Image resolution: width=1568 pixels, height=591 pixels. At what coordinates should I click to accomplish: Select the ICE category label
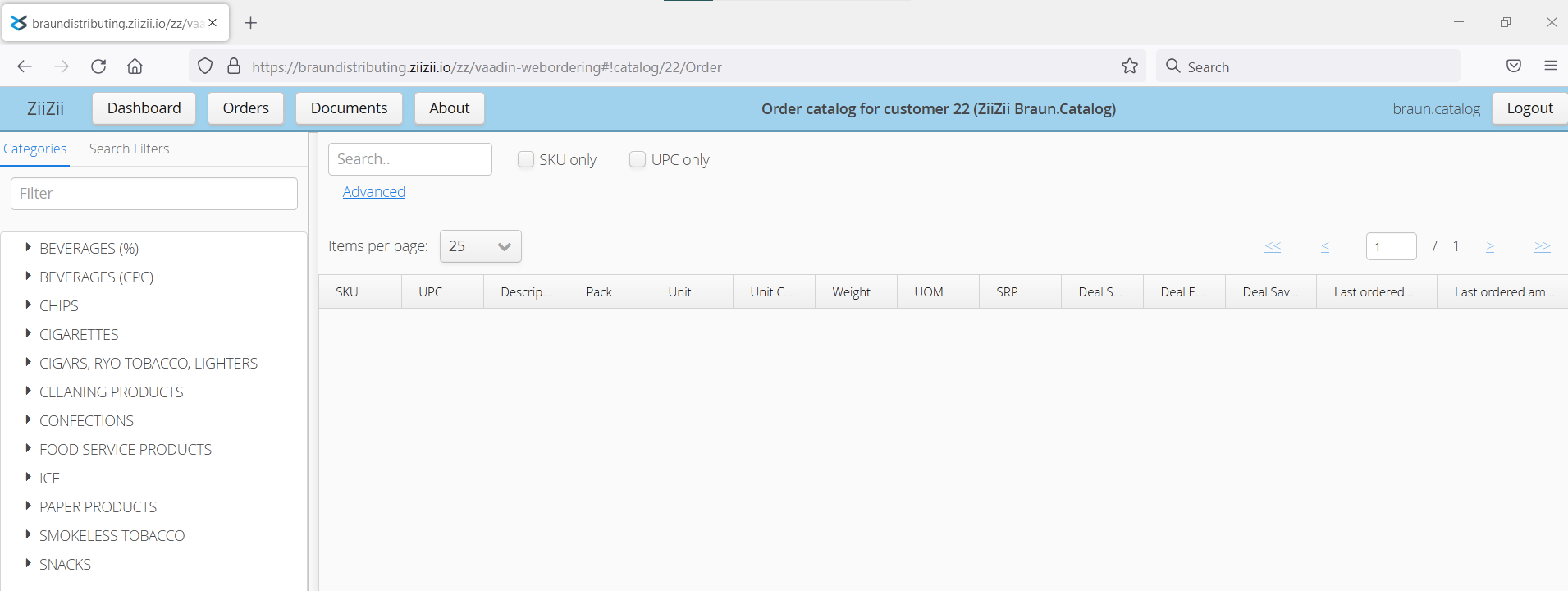tap(49, 479)
